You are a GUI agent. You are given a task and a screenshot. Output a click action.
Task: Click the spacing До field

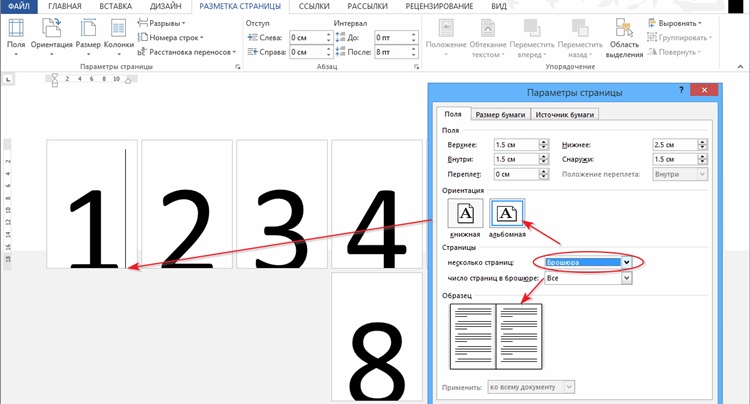(x=392, y=37)
